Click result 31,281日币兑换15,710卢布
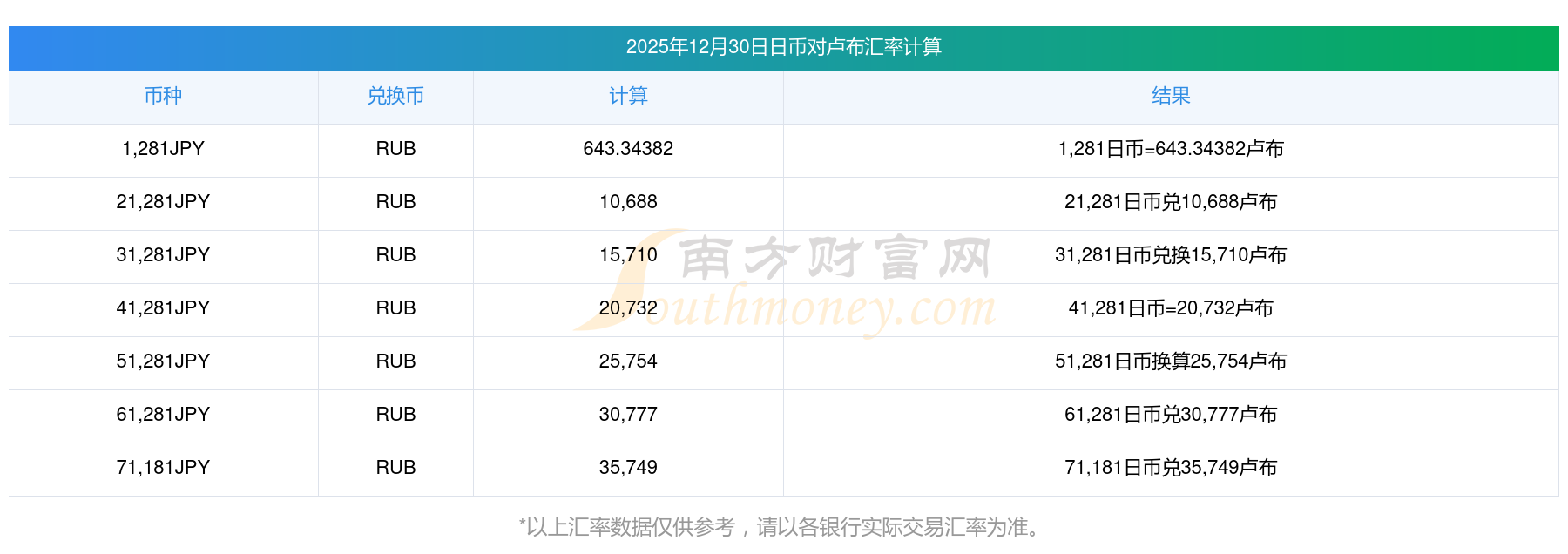Image resolution: width=1568 pixels, height=554 pixels. tap(1171, 255)
